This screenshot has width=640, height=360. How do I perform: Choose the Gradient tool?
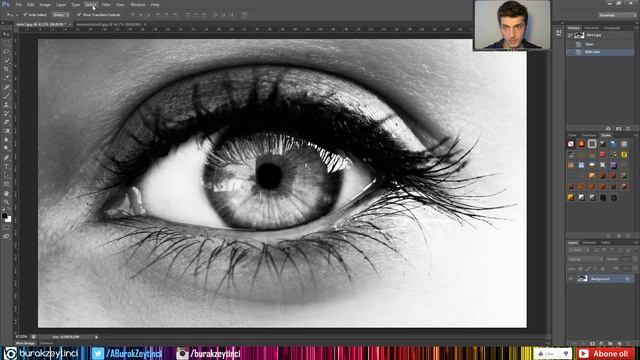tap(6, 131)
